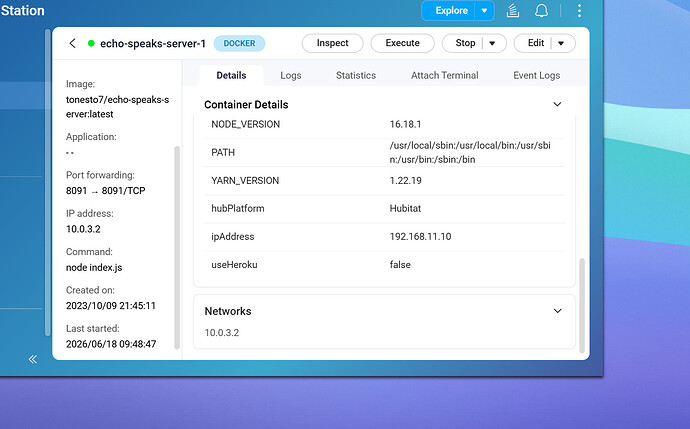The image size is (690, 429).
Task: Click the useHeroku variable name
Action: coord(234,265)
